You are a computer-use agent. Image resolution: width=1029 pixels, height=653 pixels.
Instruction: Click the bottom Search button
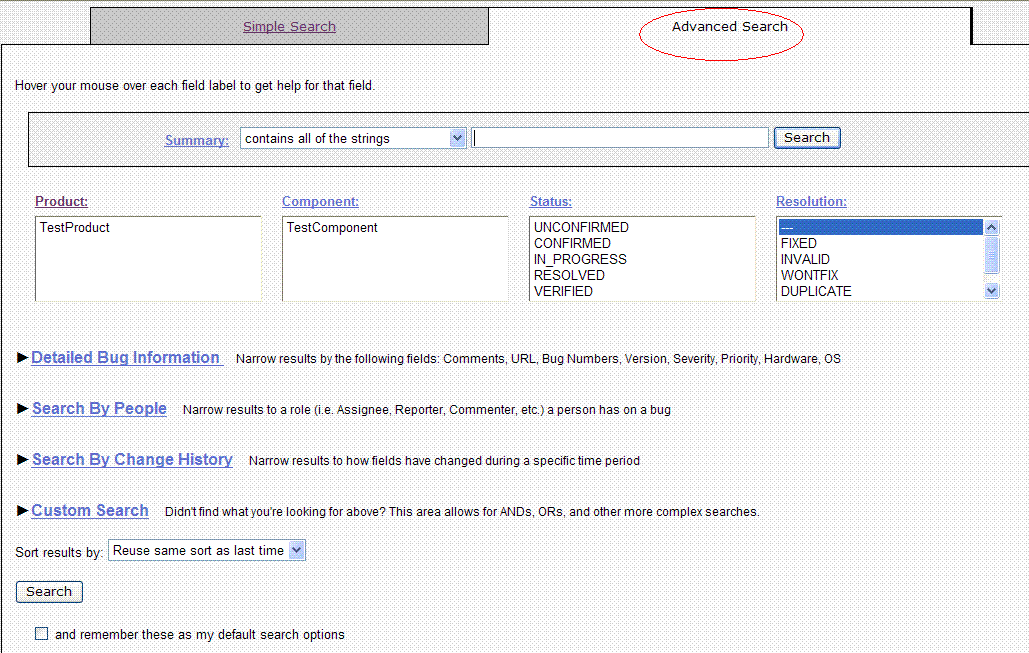[49, 592]
